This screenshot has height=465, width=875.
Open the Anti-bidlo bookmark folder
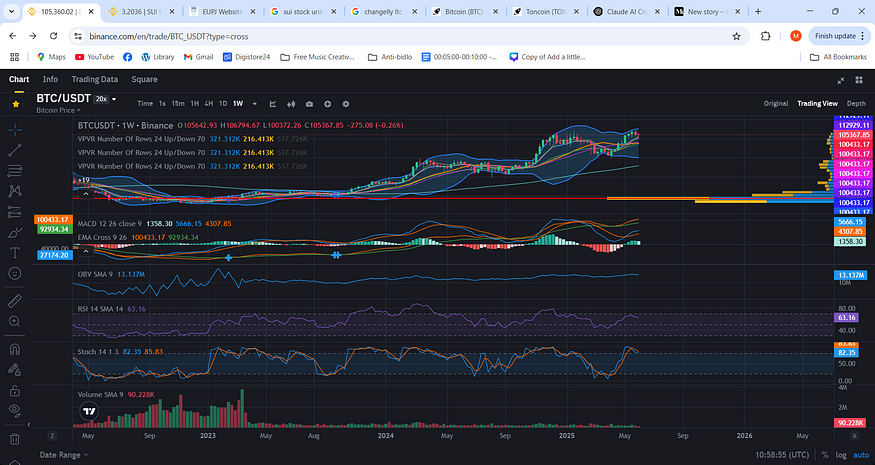coord(390,57)
